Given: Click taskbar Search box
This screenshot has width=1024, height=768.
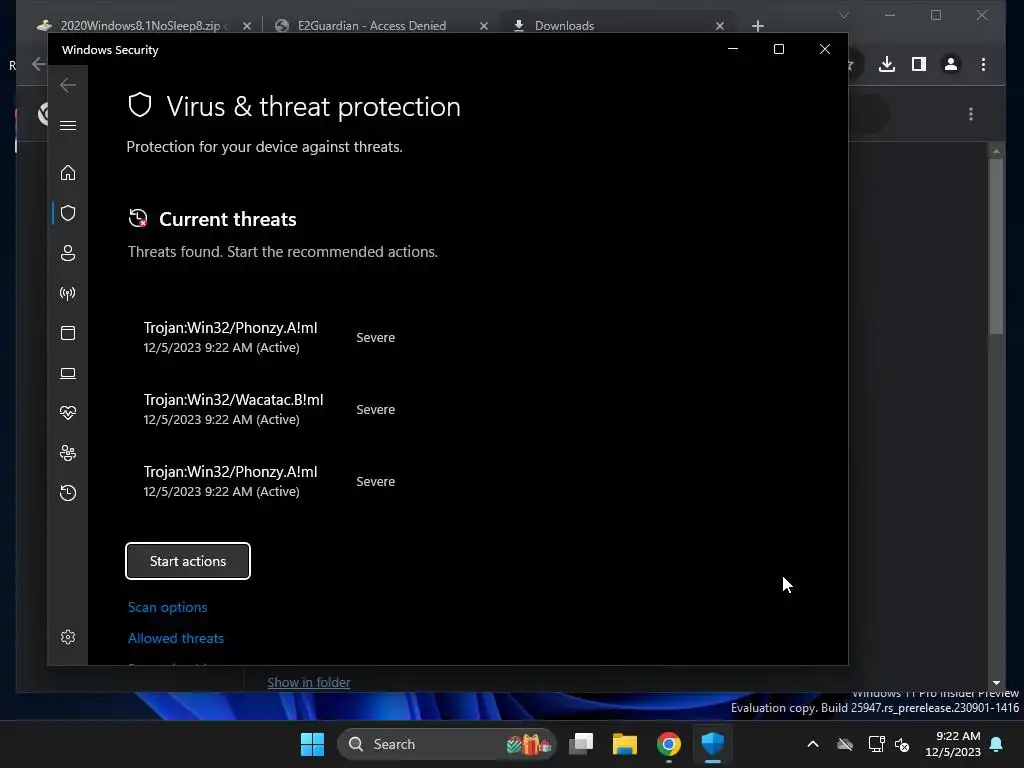Looking at the screenshot, I should (x=447, y=744).
